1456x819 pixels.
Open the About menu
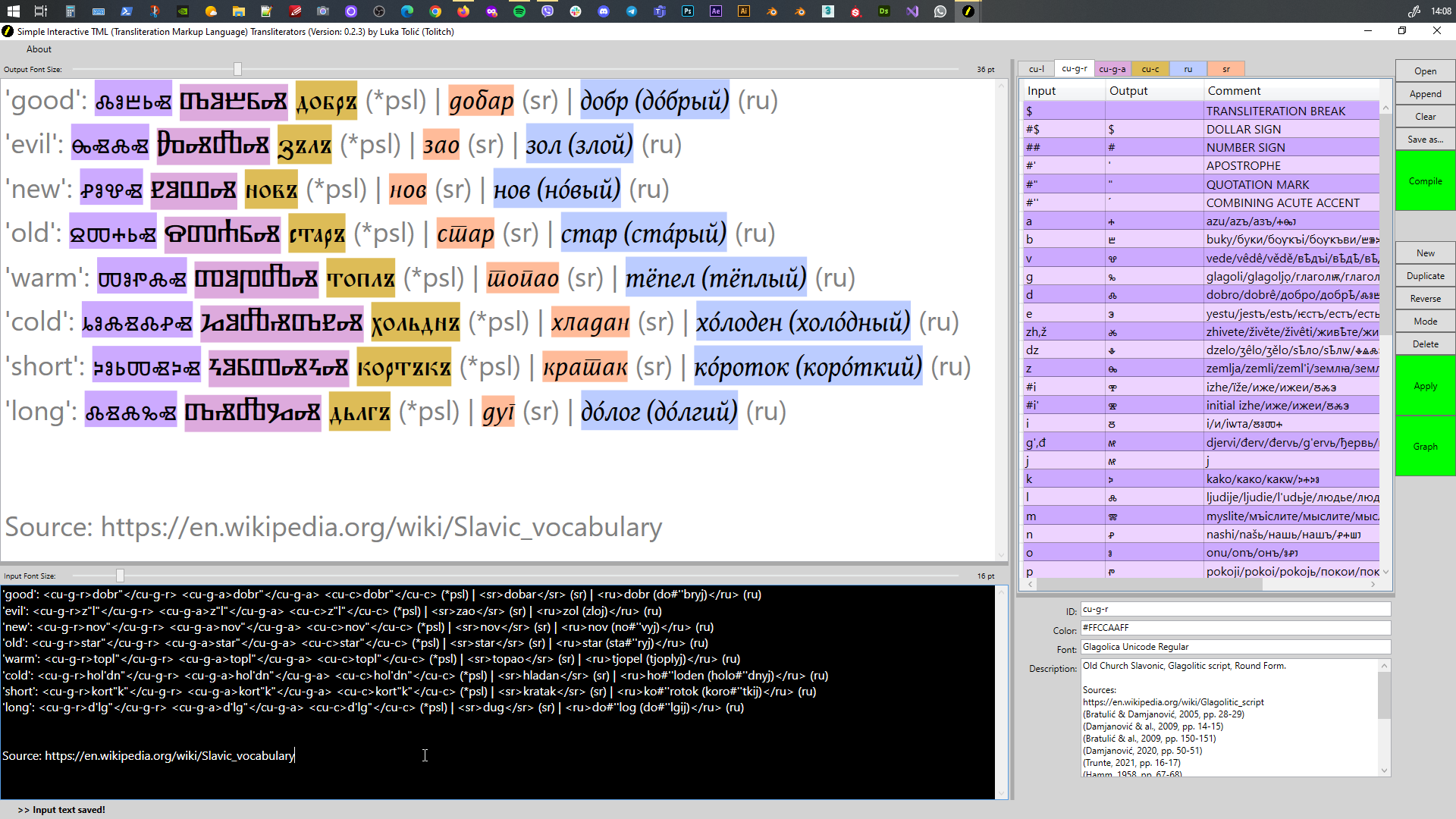pos(39,49)
